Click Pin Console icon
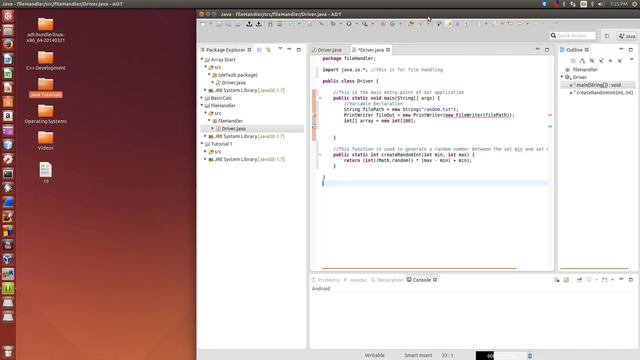This screenshot has width=640, height=360. [x=579, y=280]
